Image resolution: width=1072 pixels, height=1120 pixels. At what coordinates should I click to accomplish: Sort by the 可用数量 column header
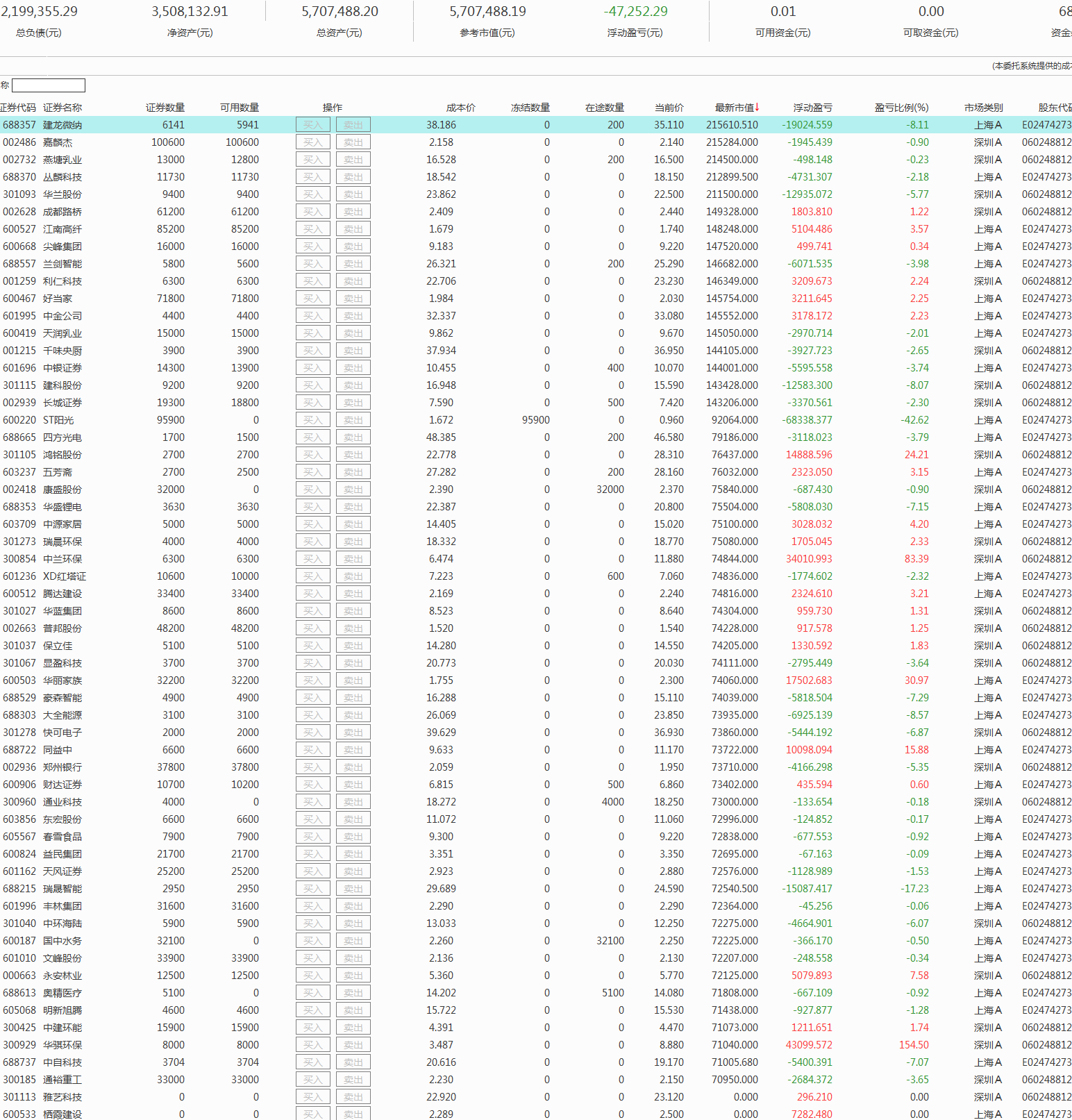240,108
